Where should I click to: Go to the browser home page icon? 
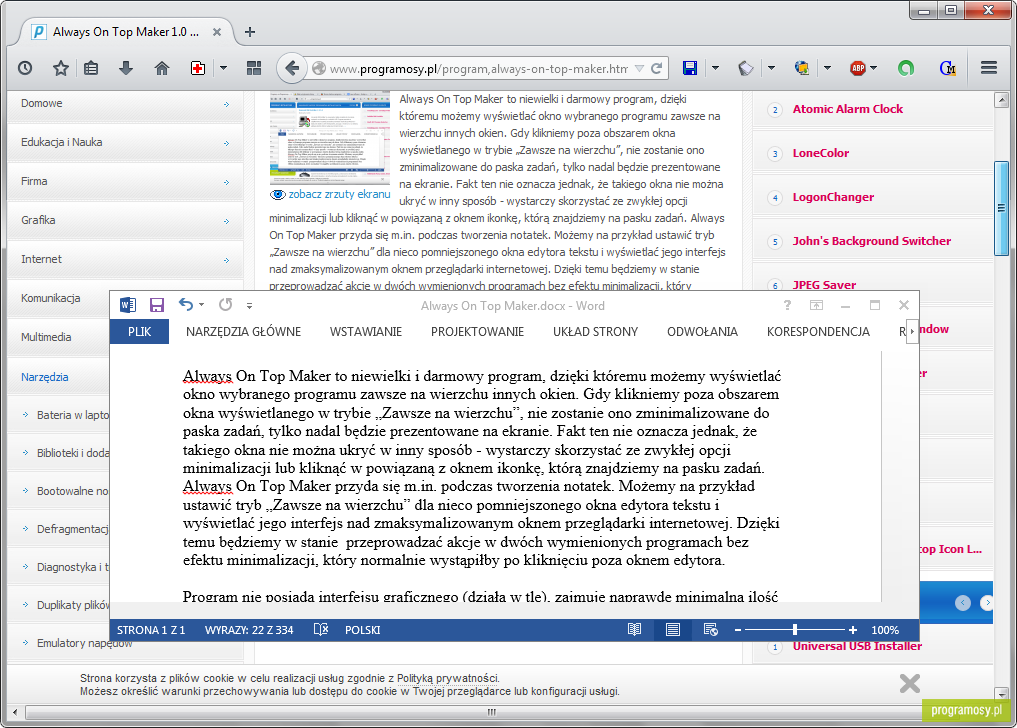(162, 67)
